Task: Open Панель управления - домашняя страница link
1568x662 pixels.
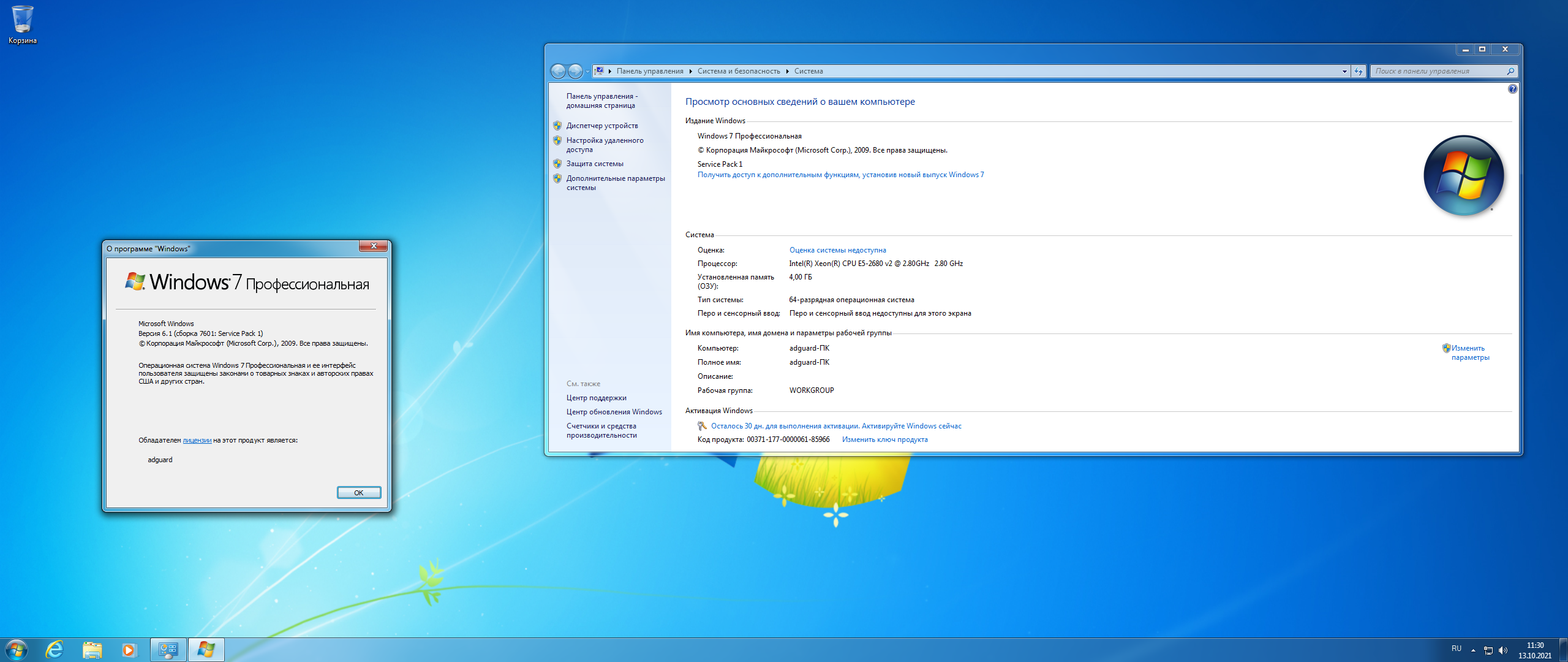Action: coord(602,101)
